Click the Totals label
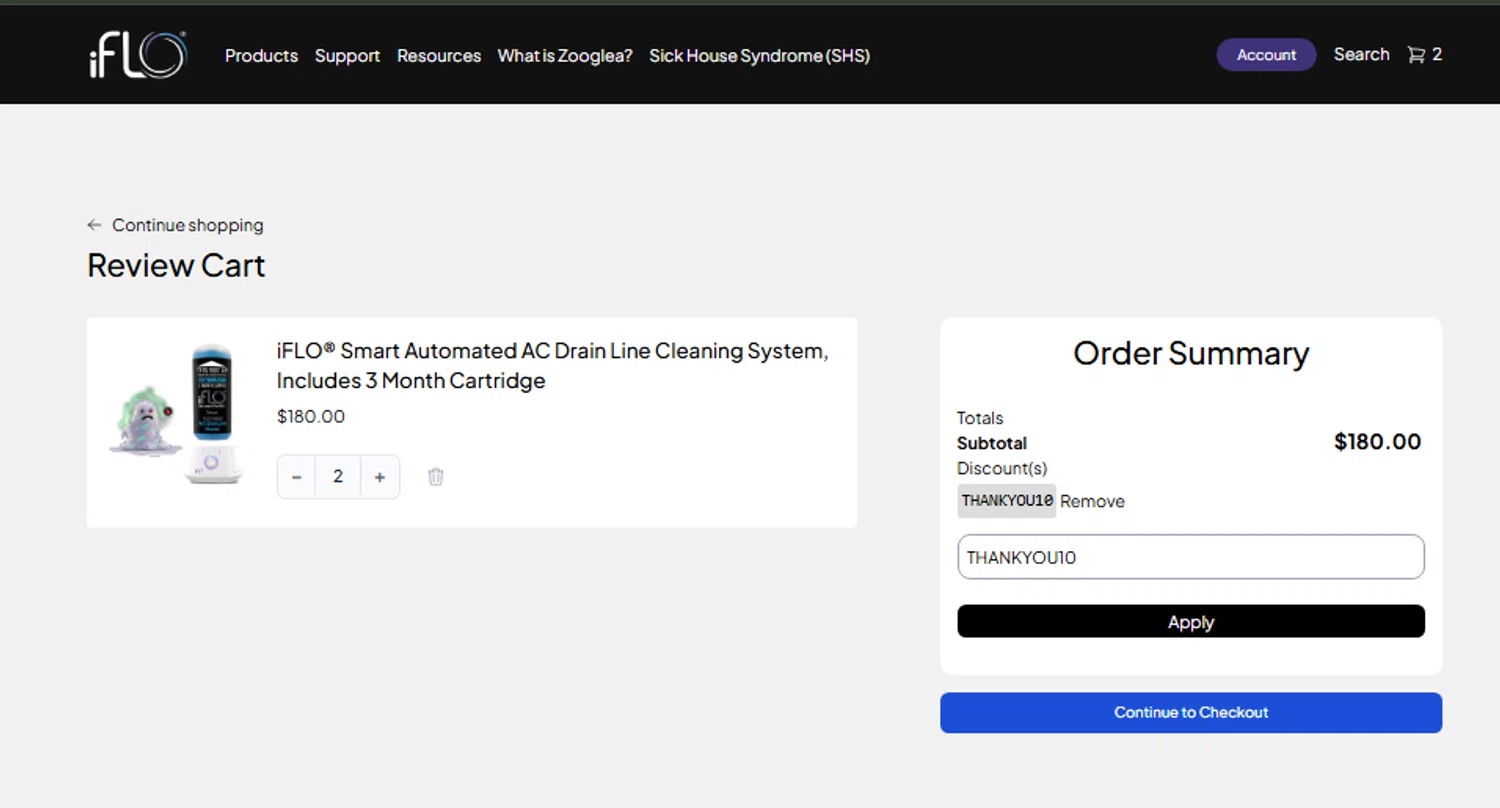The image size is (1500, 808). 980,418
